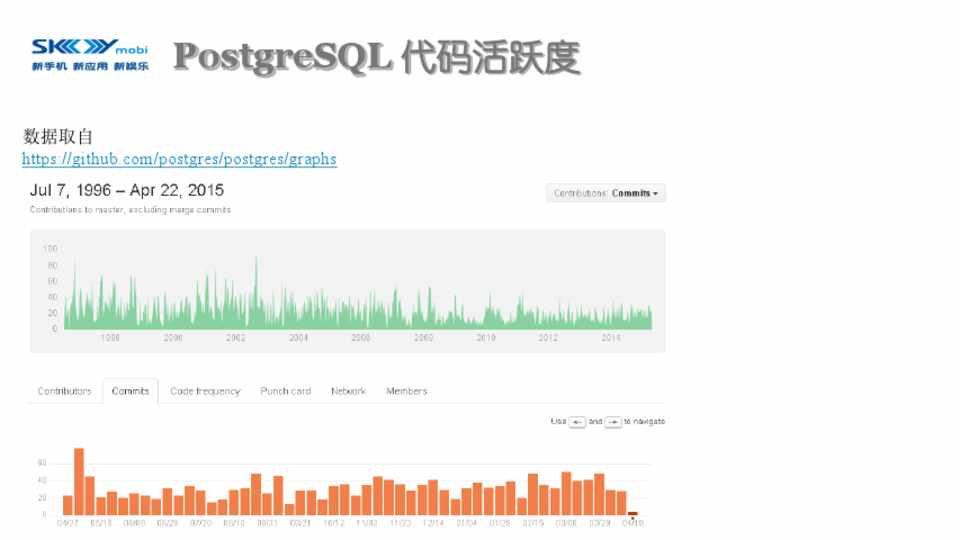Screen dimensions: 960x540
Task: Switch to the Contributors tab
Action: click(64, 391)
